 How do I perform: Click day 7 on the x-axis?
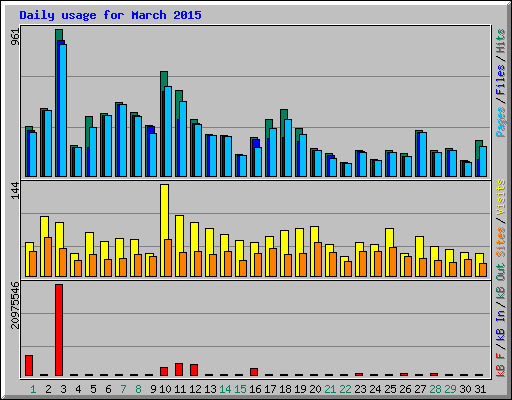pyautogui.click(x=123, y=389)
